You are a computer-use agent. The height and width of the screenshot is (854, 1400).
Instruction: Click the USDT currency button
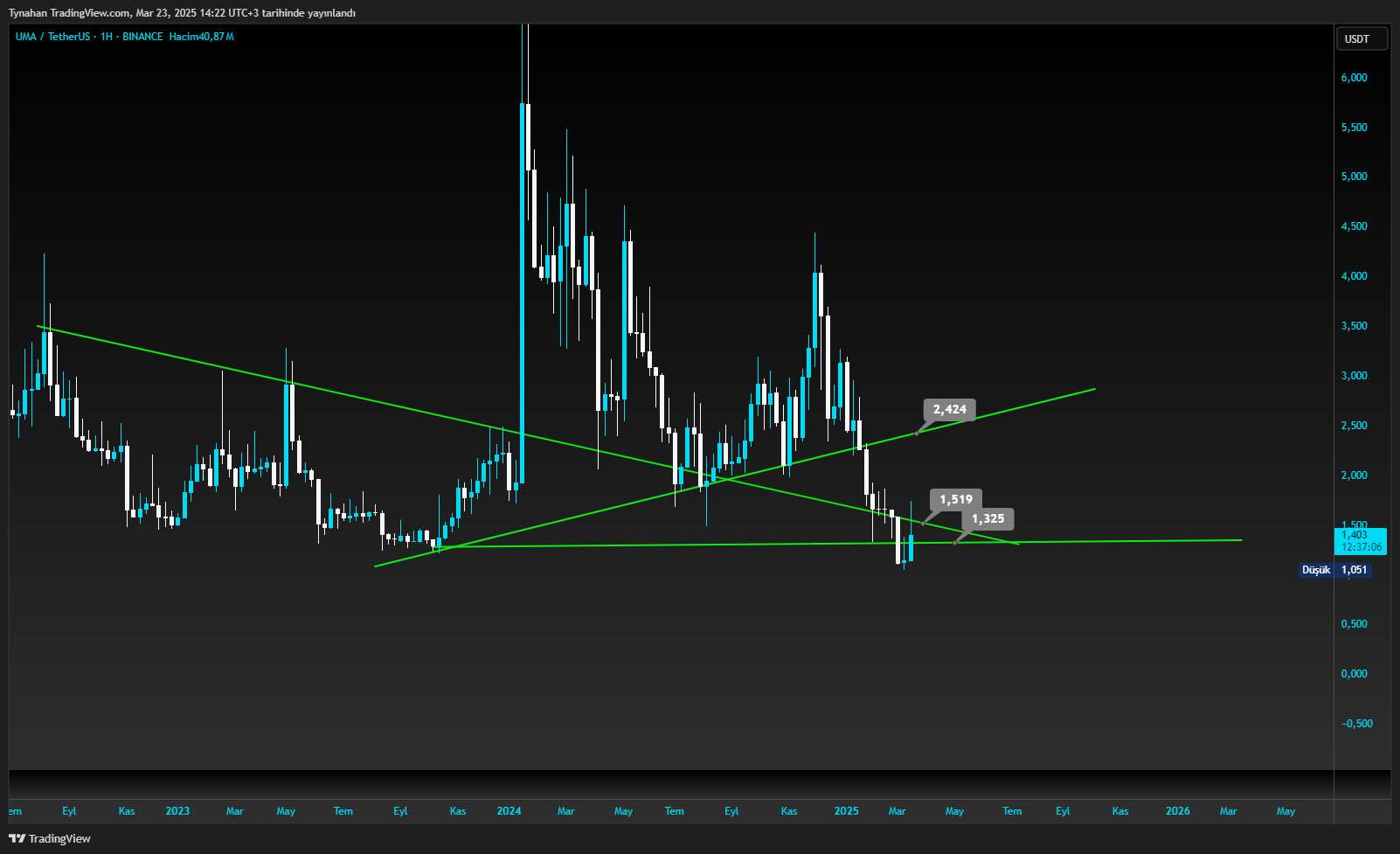pyautogui.click(x=1362, y=39)
